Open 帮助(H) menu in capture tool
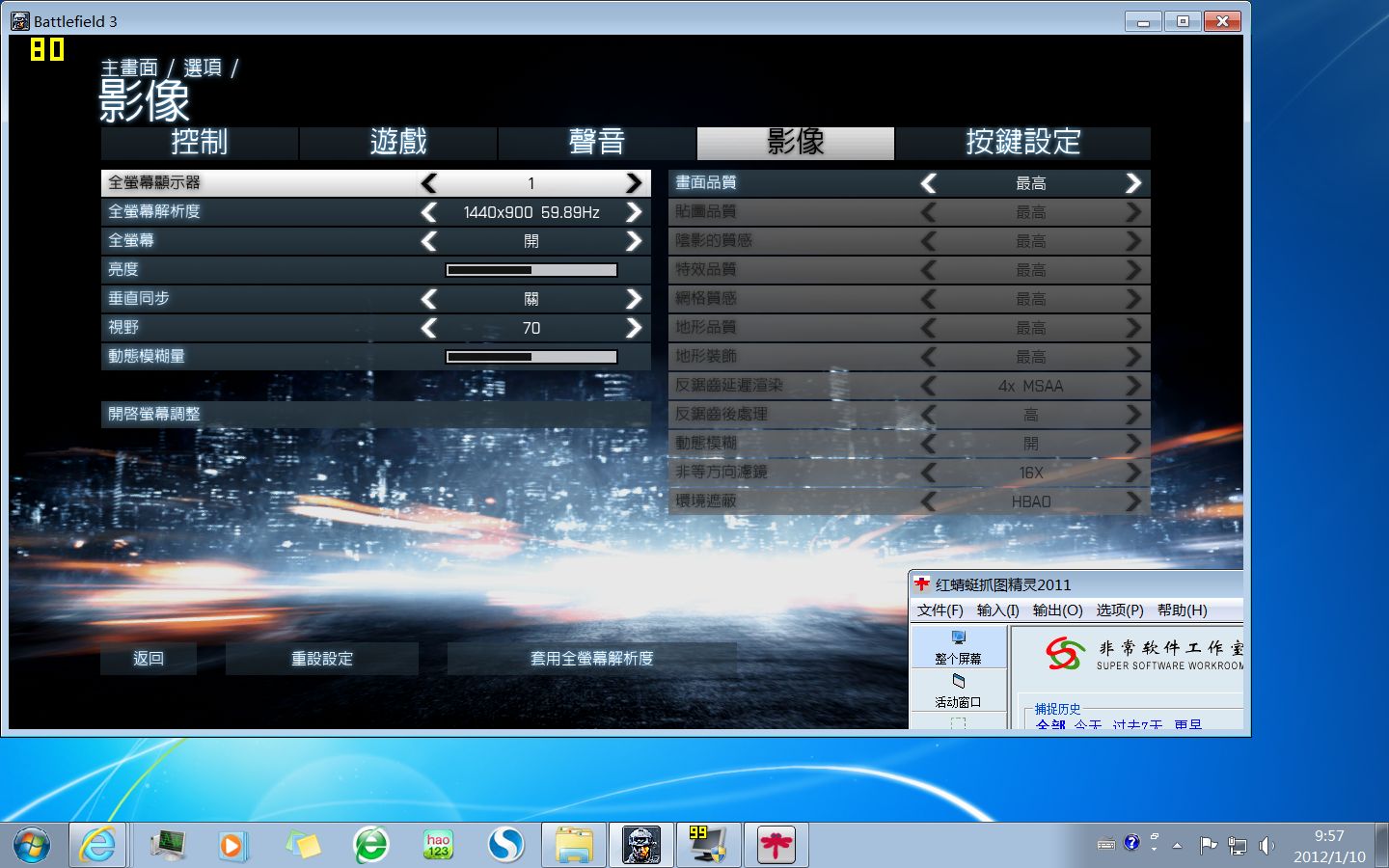Screen dimensions: 1389x868 click(x=1183, y=610)
